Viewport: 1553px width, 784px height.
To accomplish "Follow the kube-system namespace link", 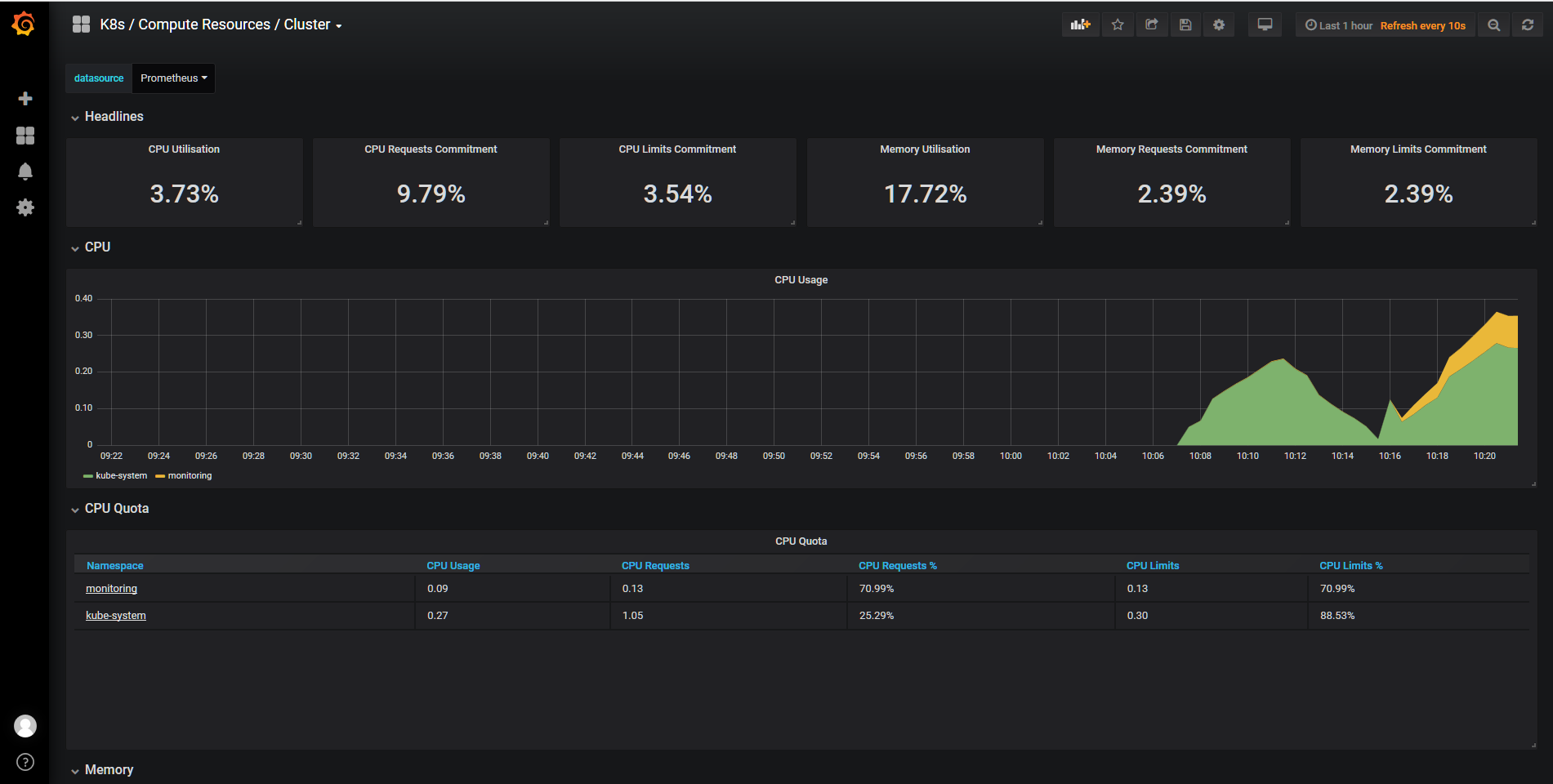I will click(x=115, y=615).
